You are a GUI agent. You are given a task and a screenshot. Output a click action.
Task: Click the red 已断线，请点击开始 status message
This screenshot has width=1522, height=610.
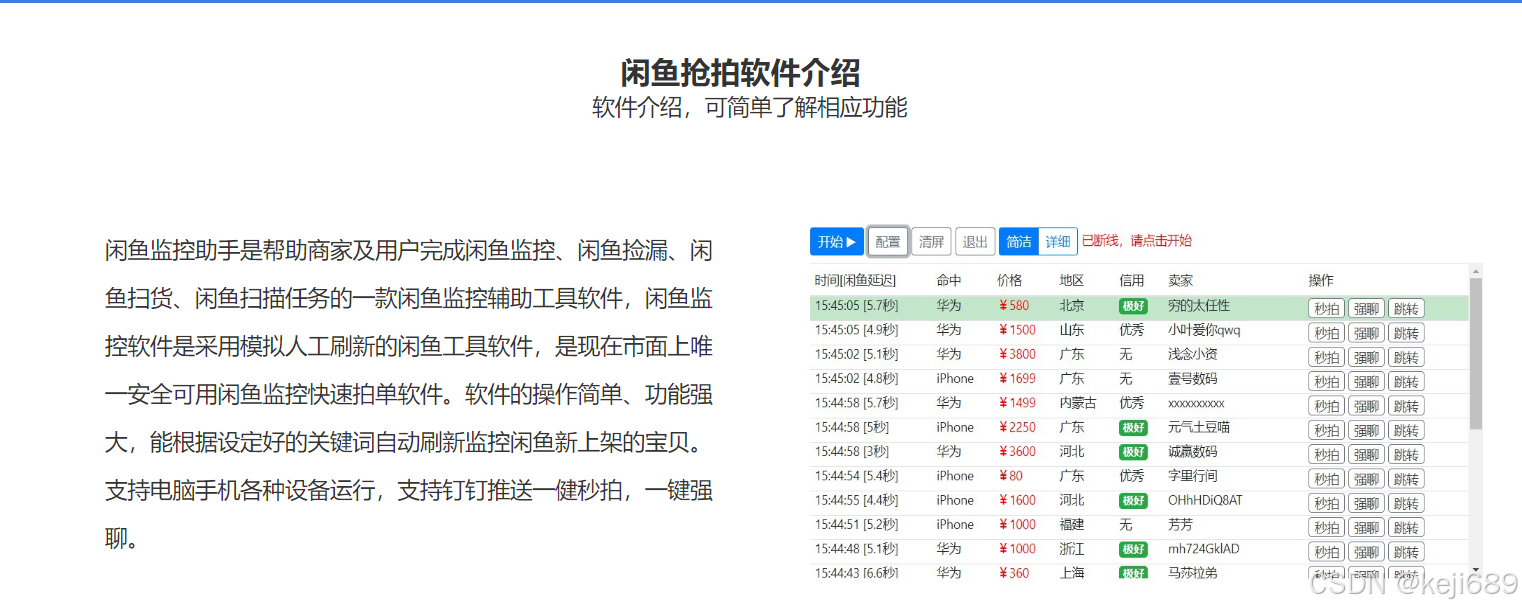point(1137,241)
